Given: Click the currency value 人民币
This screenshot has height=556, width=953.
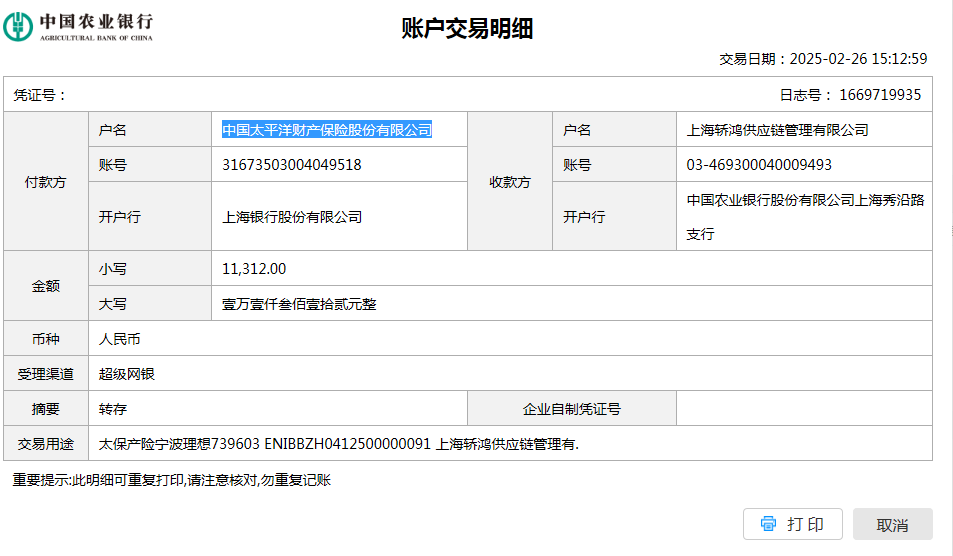Looking at the screenshot, I should click(120, 339).
